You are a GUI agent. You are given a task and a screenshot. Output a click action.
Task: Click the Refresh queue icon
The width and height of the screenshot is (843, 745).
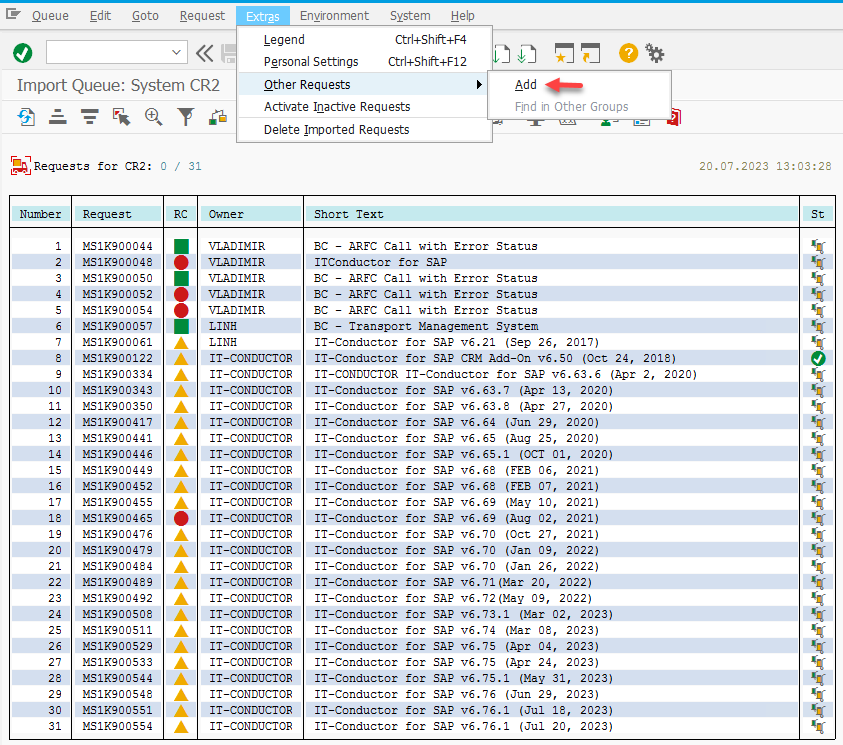tap(26, 117)
